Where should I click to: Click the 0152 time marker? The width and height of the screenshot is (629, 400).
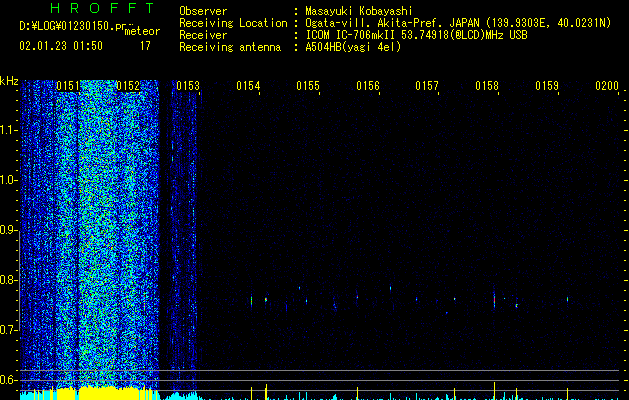(x=128, y=86)
